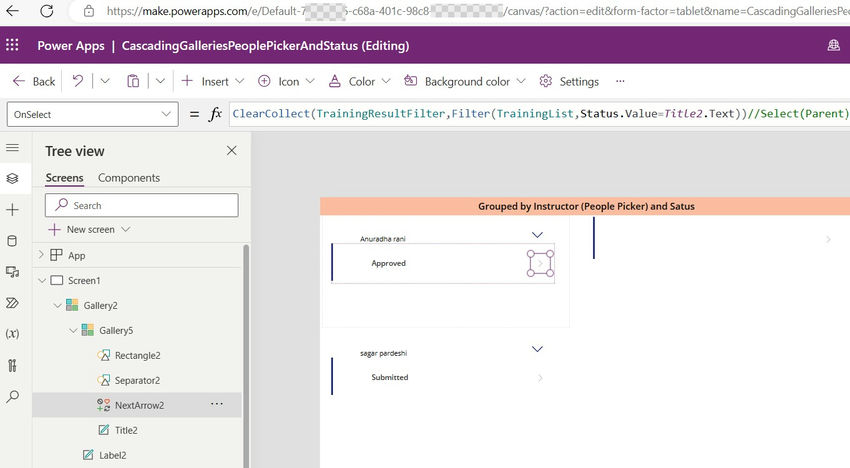Close the Tree view panel
This screenshot has width=850, height=468.
tap(231, 151)
